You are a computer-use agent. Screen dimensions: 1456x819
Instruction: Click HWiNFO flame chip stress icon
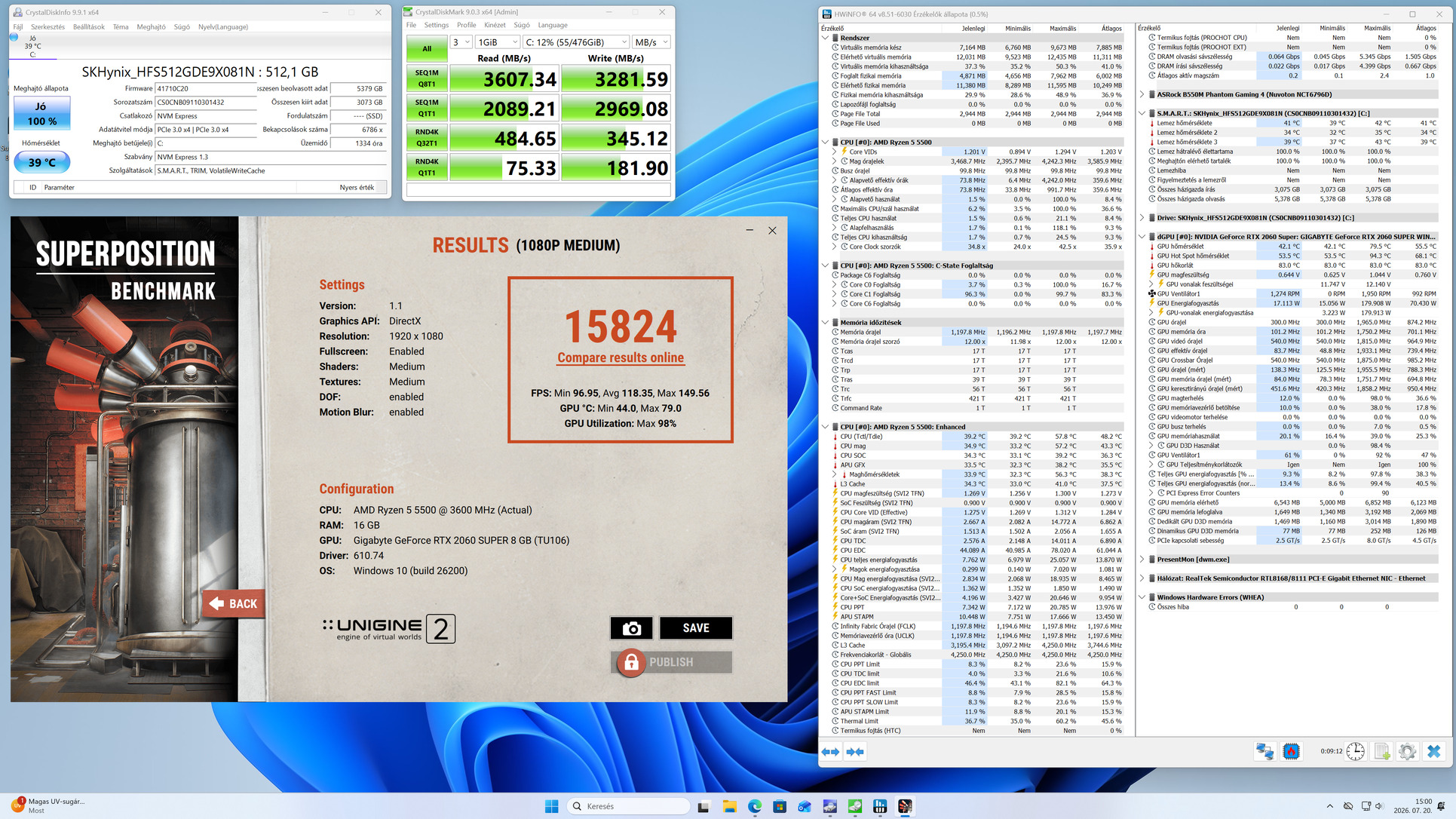(1292, 751)
